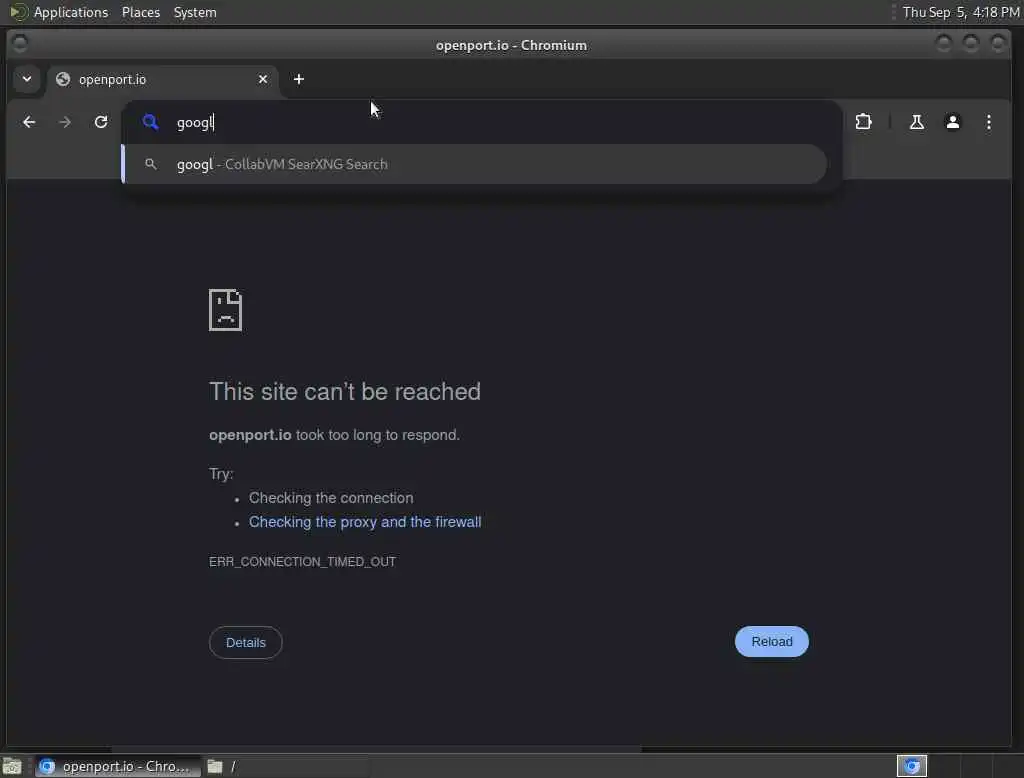Click the clock showing Thu Sep 5, 4:18 PM
The height and width of the screenshot is (778, 1024).
pos(961,12)
